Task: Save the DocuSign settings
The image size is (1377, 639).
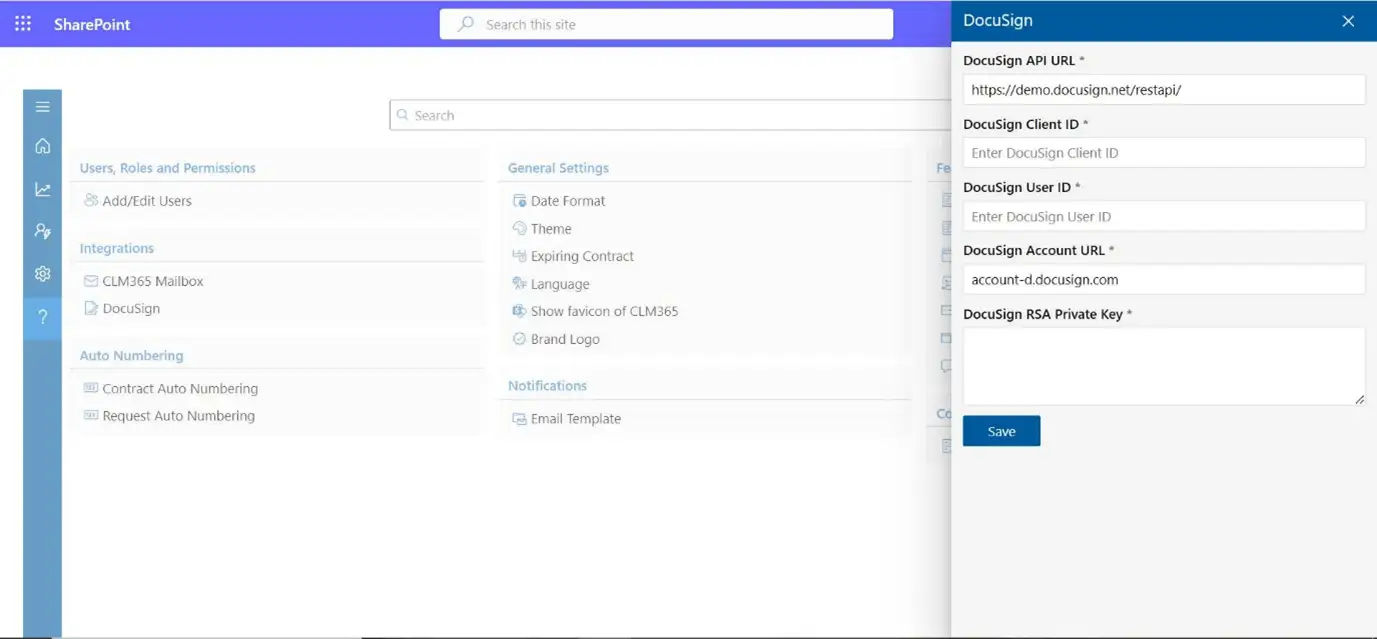Action: [x=1001, y=431]
